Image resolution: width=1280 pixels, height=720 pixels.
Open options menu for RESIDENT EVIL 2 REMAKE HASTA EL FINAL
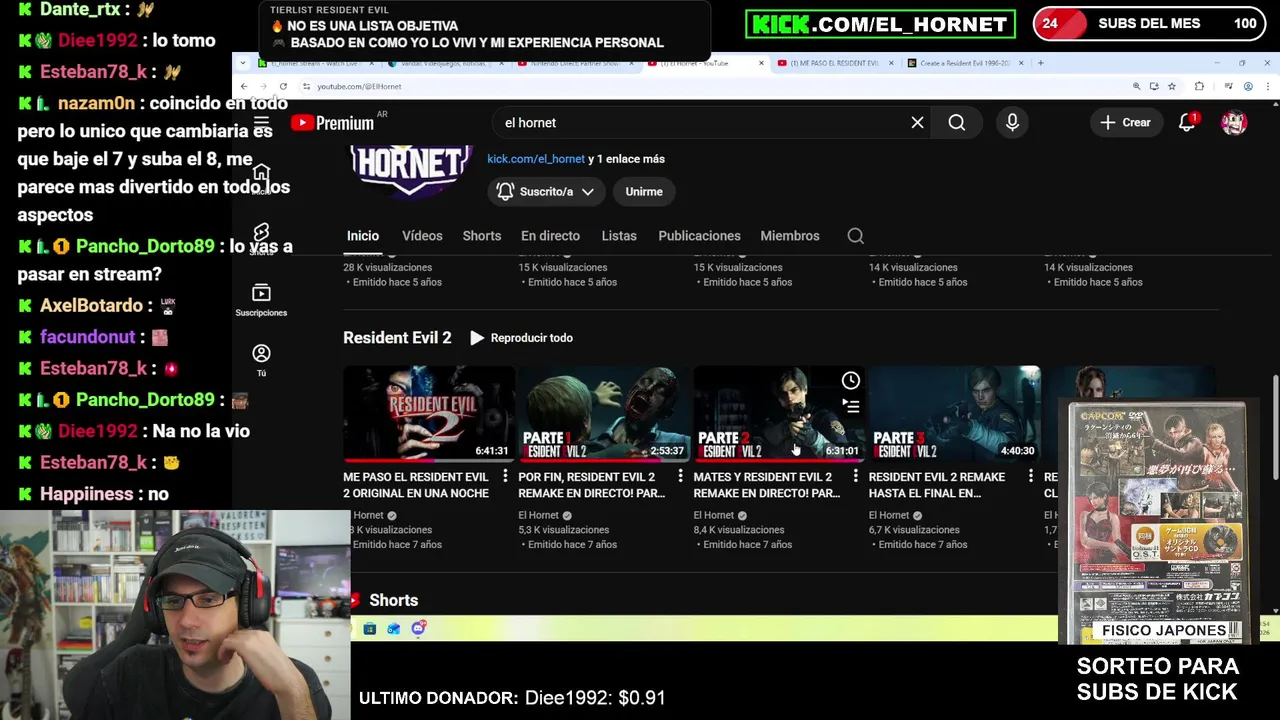tap(1030, 477)
